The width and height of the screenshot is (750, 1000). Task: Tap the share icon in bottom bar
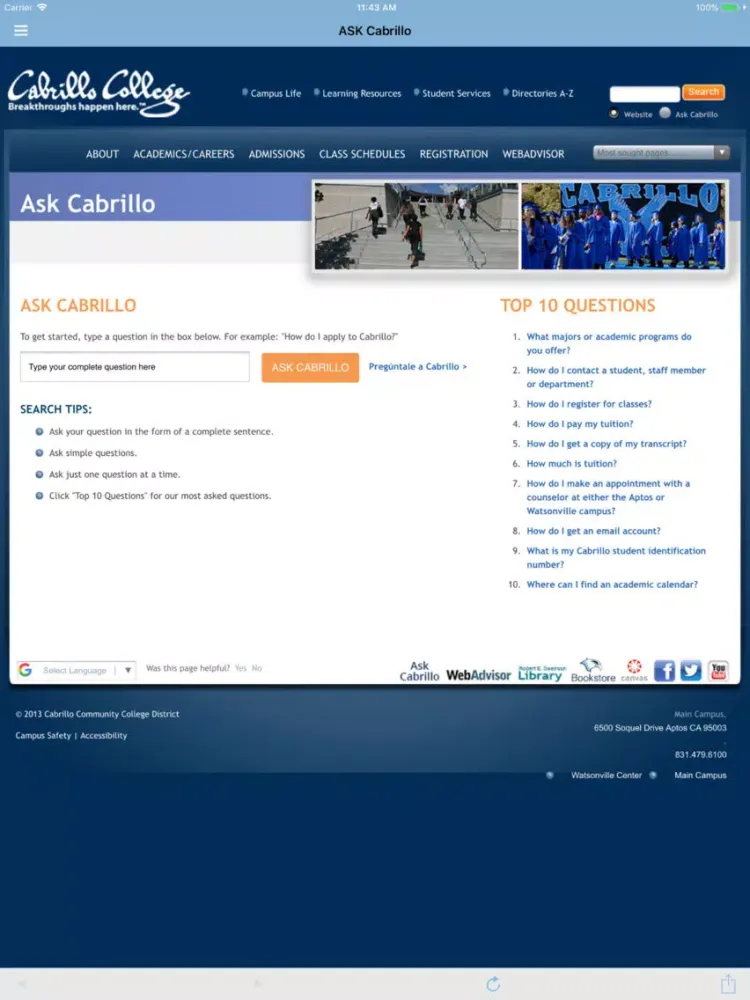point(728,983)
